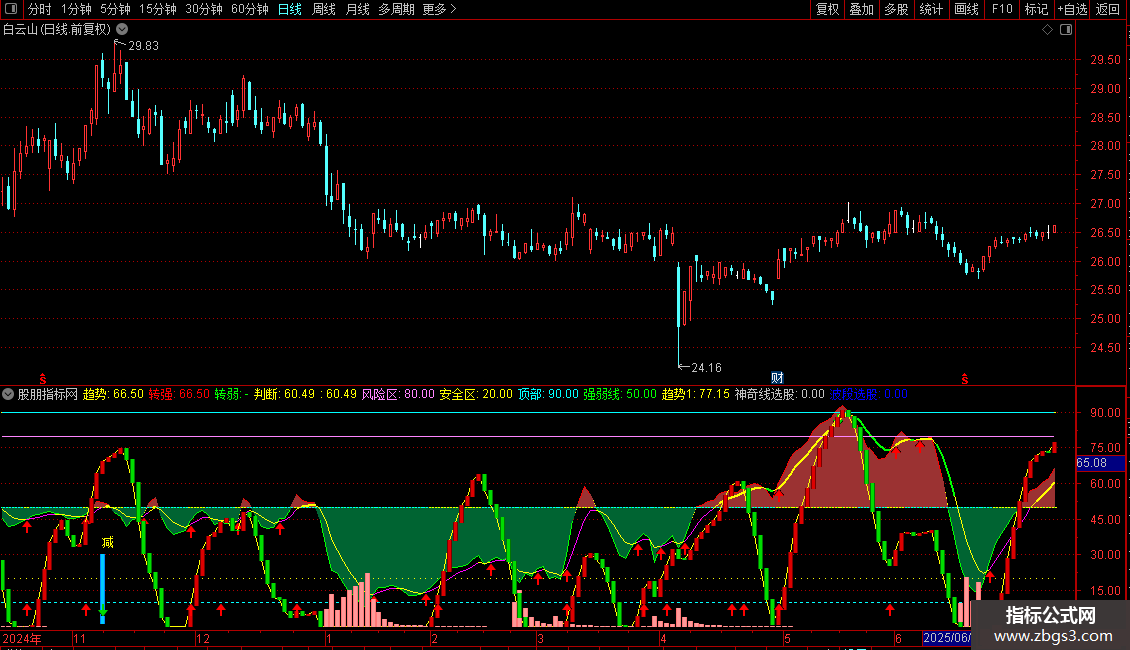Image resolution: width=1130 pixels, height=650 pixels.
Task: Click the 顶部: 90.00 label
Action: click(548, 394)
